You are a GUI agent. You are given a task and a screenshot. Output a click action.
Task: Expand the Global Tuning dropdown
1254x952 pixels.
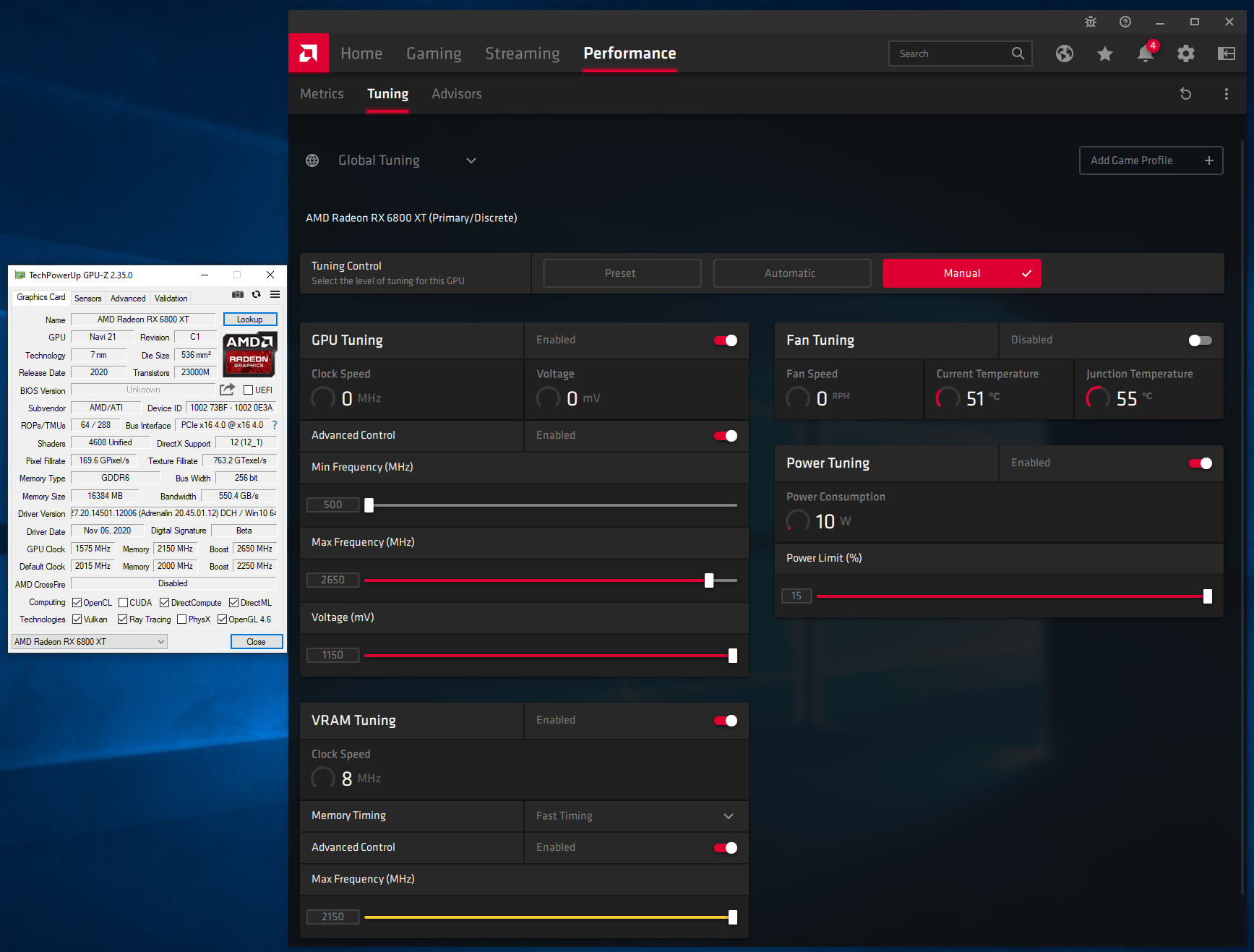tap(471, 160)
